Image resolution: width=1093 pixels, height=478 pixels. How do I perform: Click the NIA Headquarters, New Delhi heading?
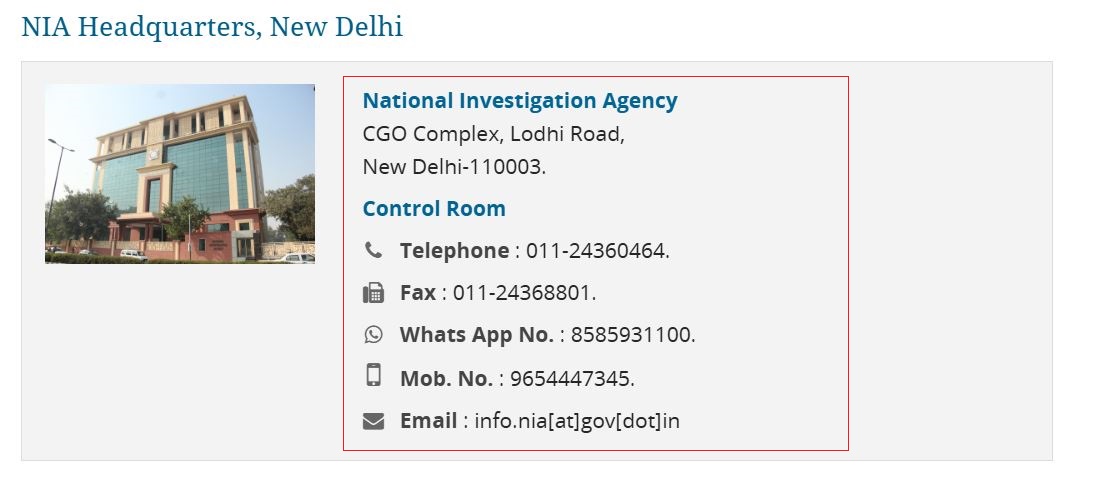pyautogui.click(x=212, y=27)
